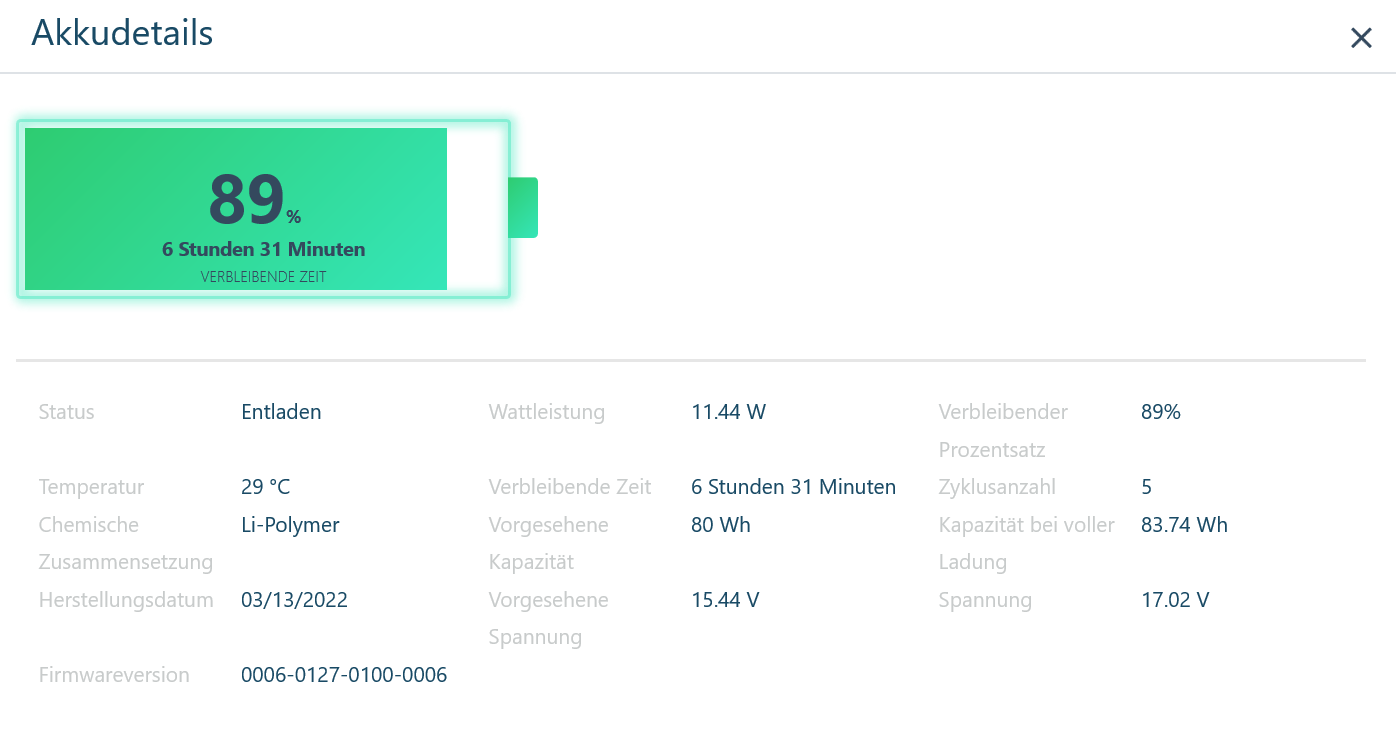
Task: Click the Li-Polymer chemistry value
Action: point(290,525)
